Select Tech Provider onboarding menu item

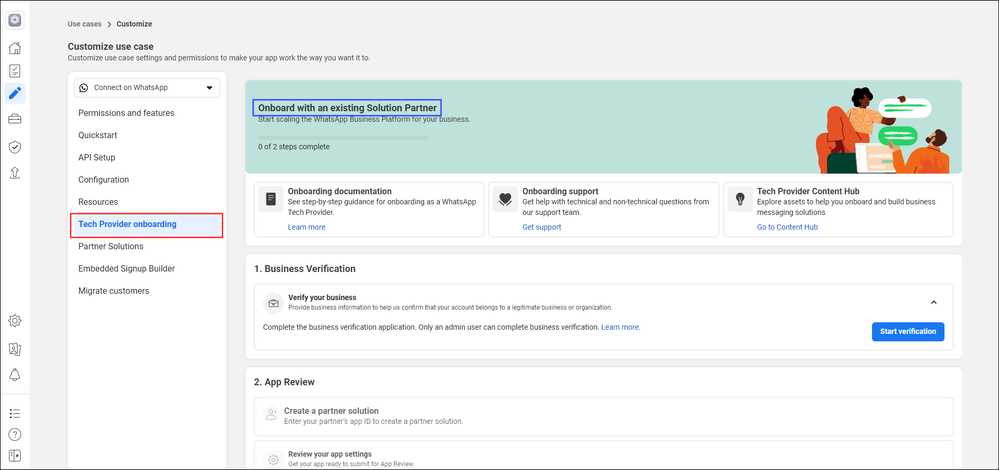click(147, 225)
